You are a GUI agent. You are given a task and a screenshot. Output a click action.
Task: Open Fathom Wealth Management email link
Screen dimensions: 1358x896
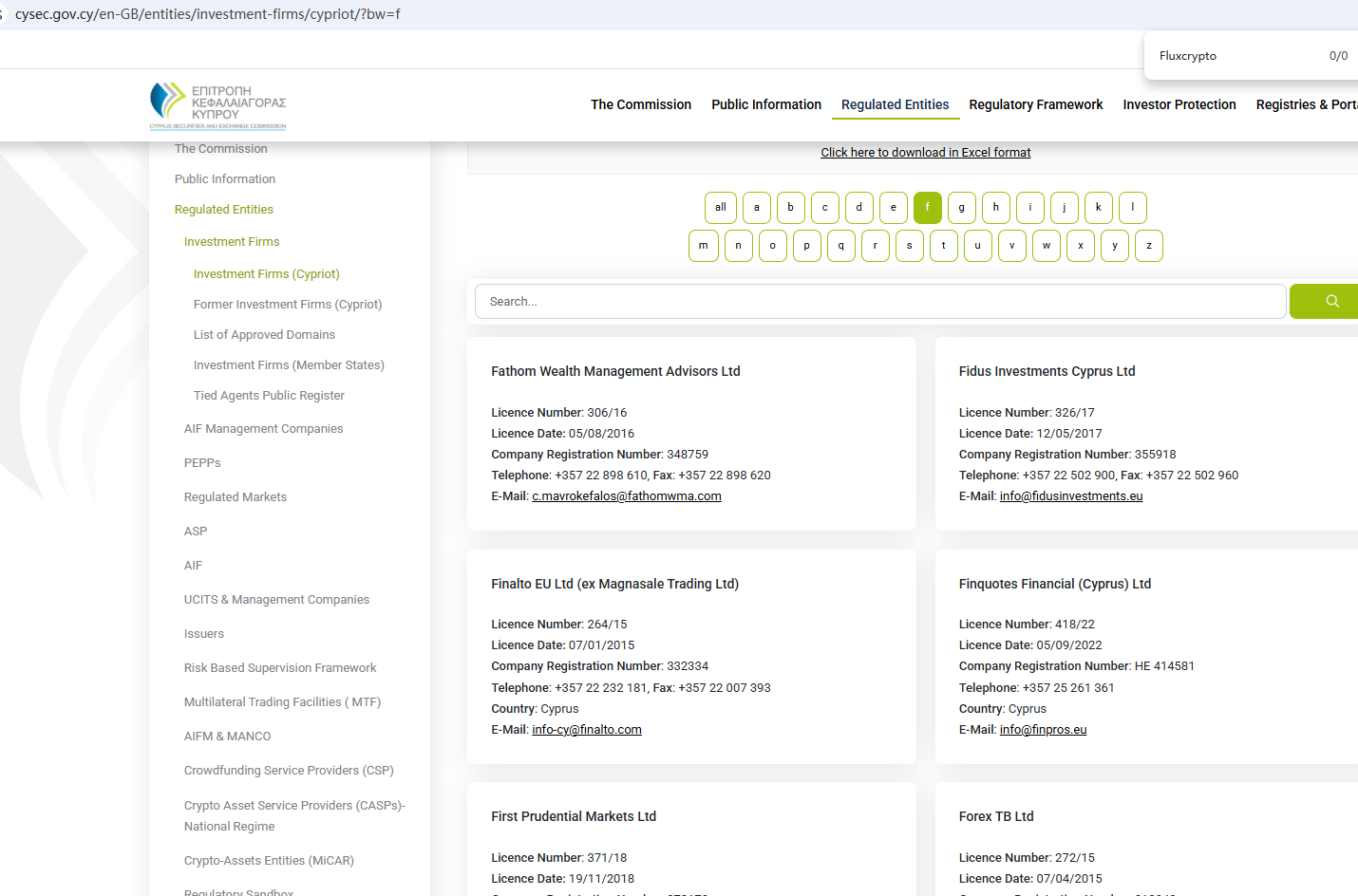tap(626, 496)
